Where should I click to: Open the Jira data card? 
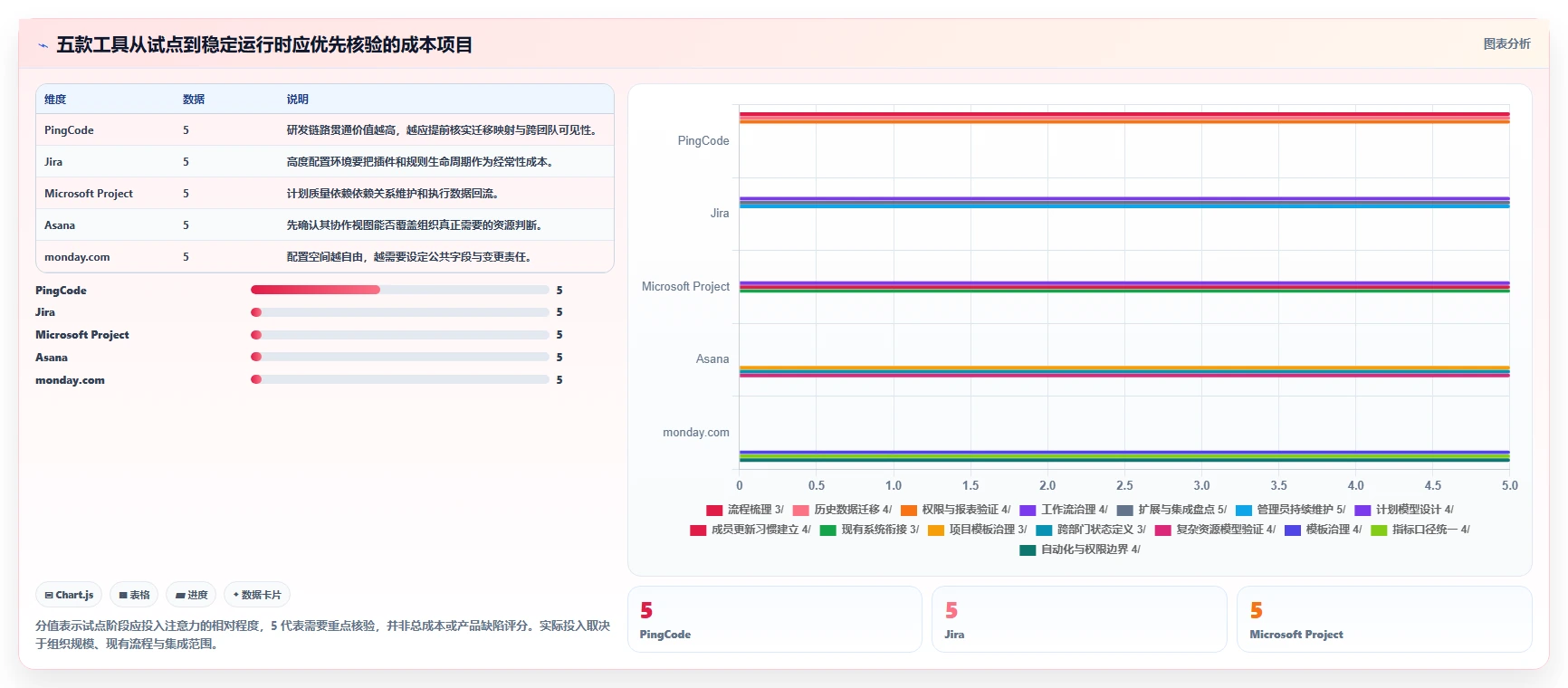(1079, 619)
